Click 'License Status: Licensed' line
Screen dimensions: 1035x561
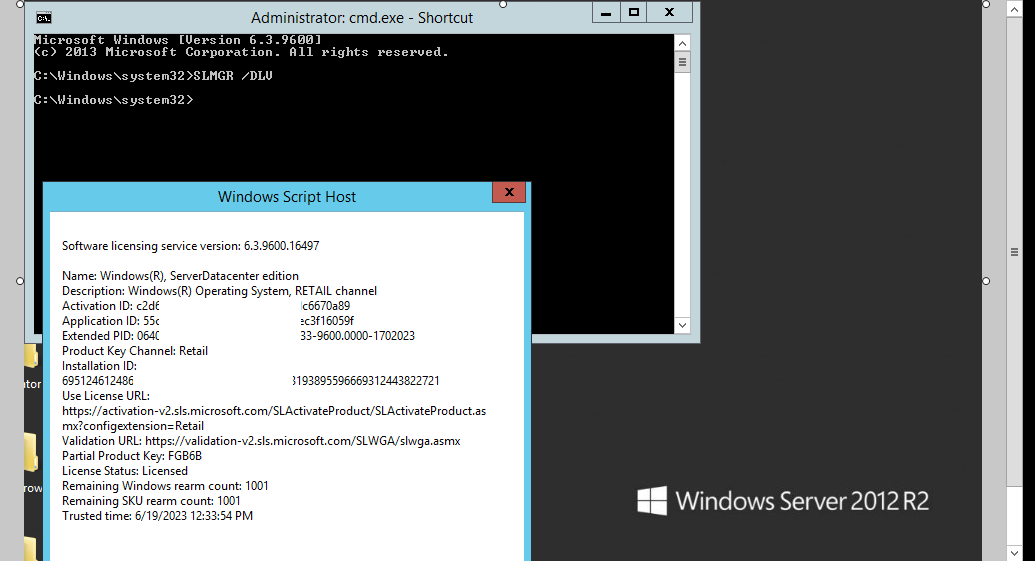[125, 471]
